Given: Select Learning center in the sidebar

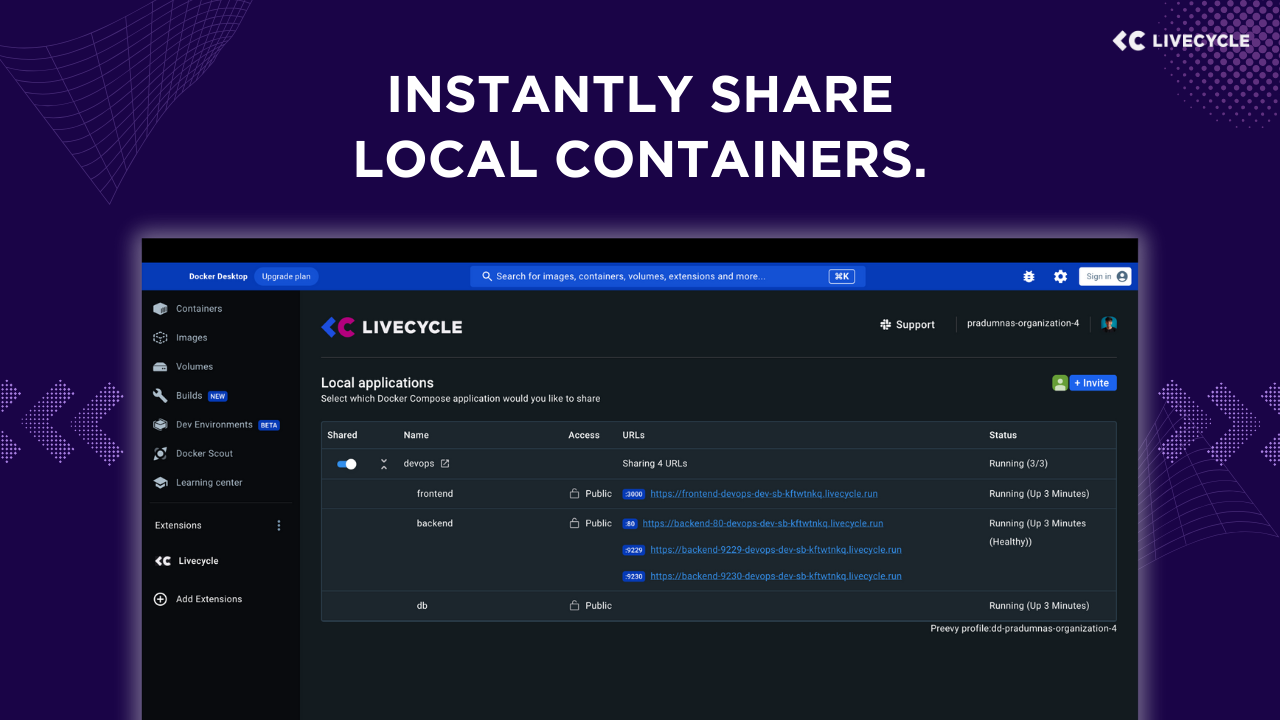Looking at the screenshot, I should tap(209, 483).
